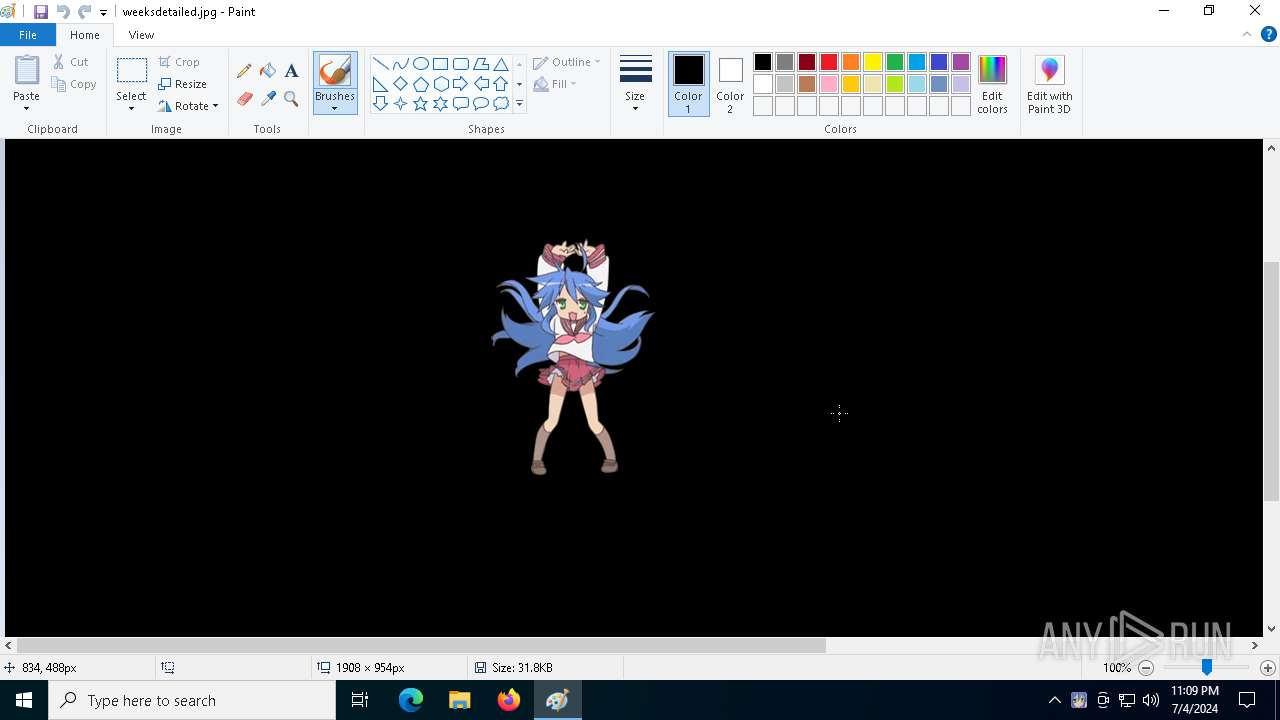Expand the Shapes gallery more arrow
Screen dimensions: 1280x720
[x=519, y=104]
